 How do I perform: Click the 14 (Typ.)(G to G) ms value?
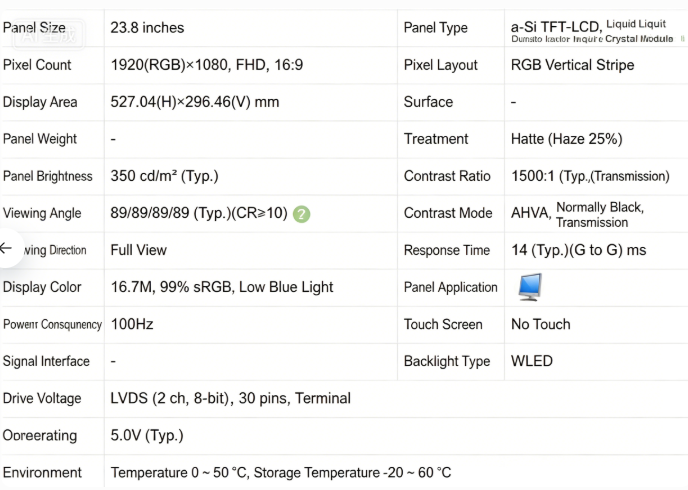click(x=578, y=250)
